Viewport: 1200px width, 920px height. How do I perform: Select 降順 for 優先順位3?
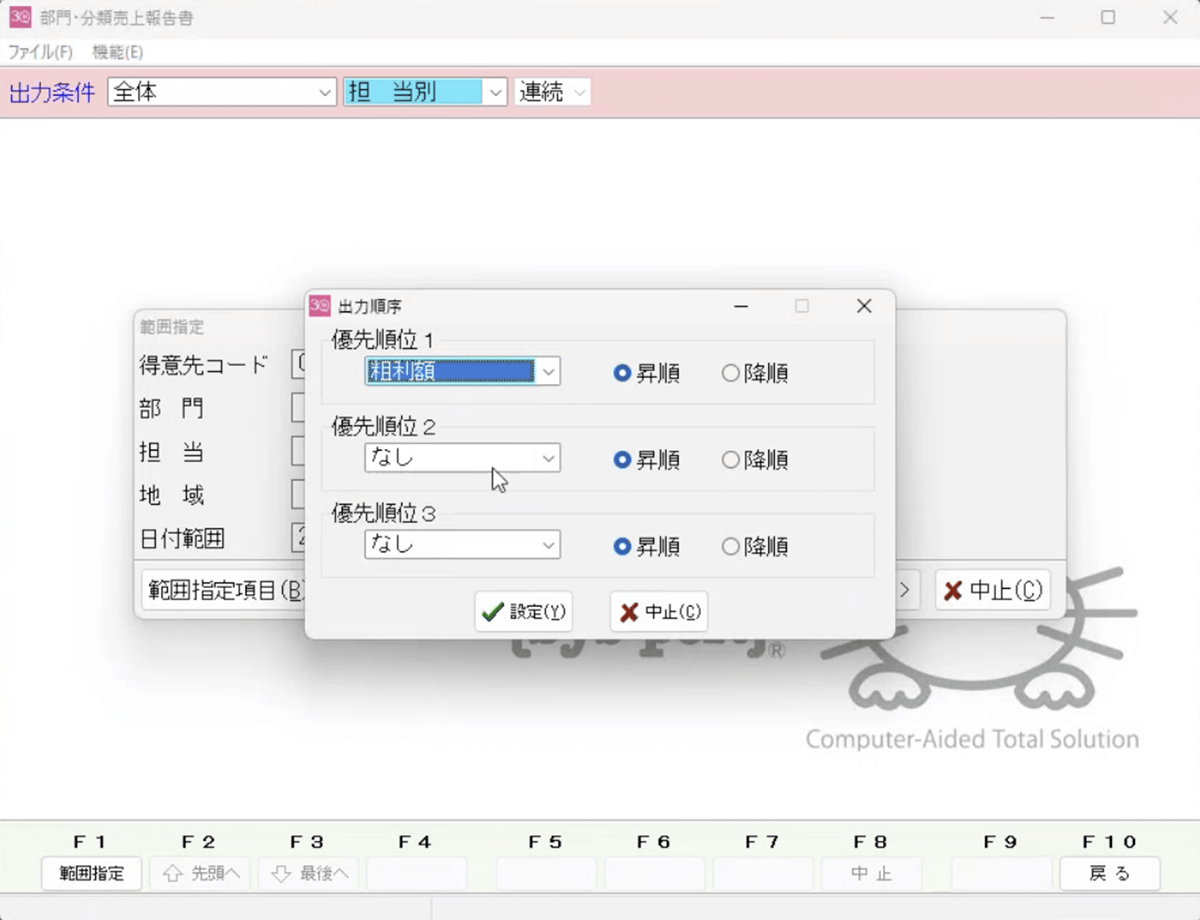731,547
